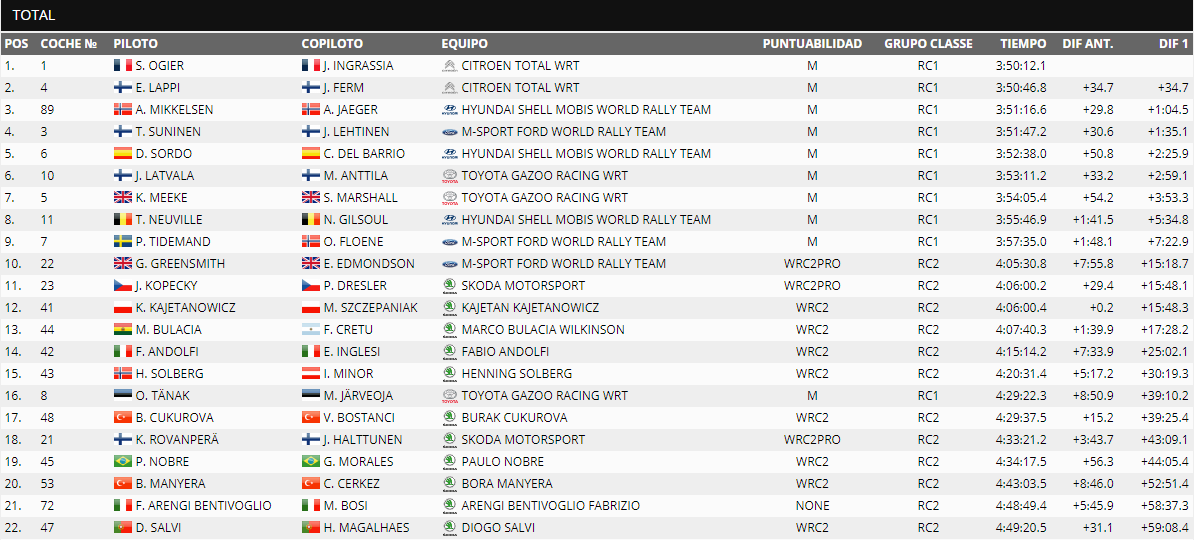1194x540 pixels.
Task: Click the Austrian flag beside I. MINOR
Action: (x=311, y=374)
